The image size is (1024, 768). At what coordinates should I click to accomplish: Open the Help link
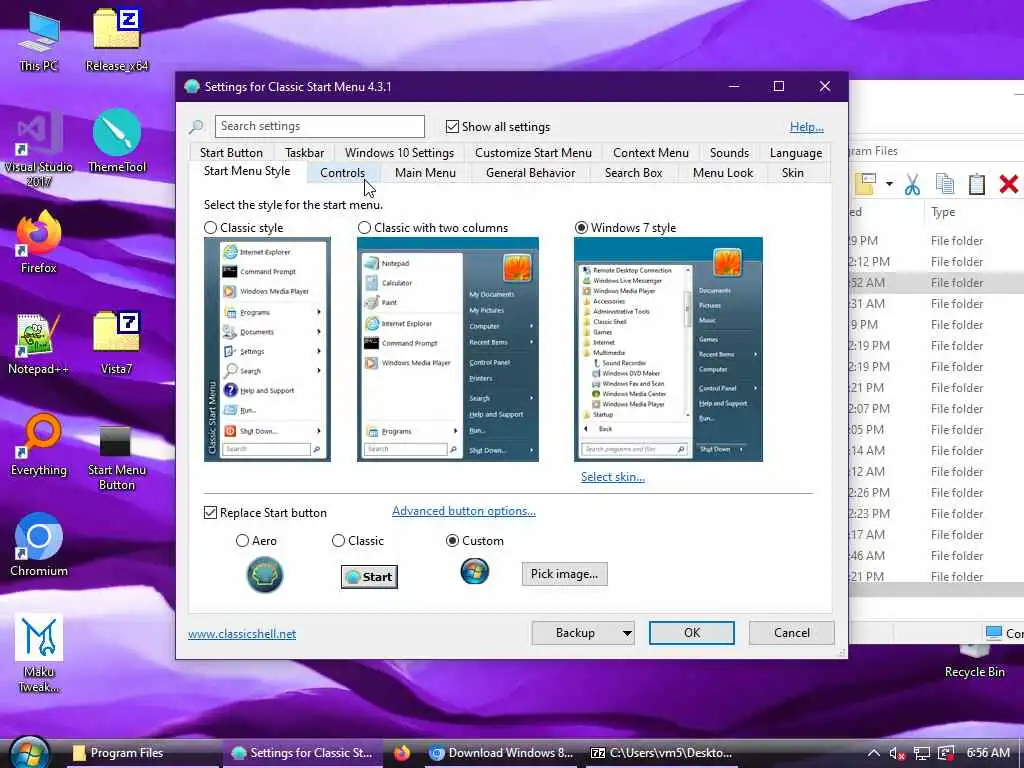click(807, 127)
